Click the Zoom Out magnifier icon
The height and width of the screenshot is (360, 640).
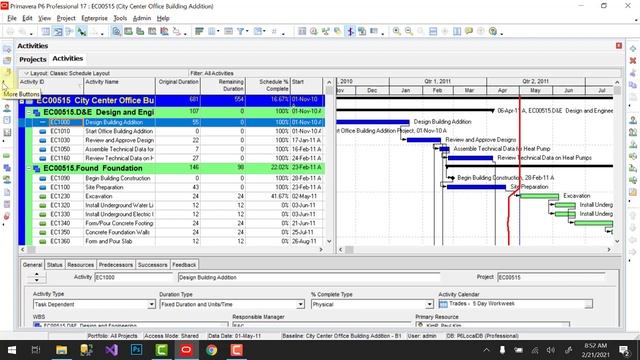click(x=409, y=31)
